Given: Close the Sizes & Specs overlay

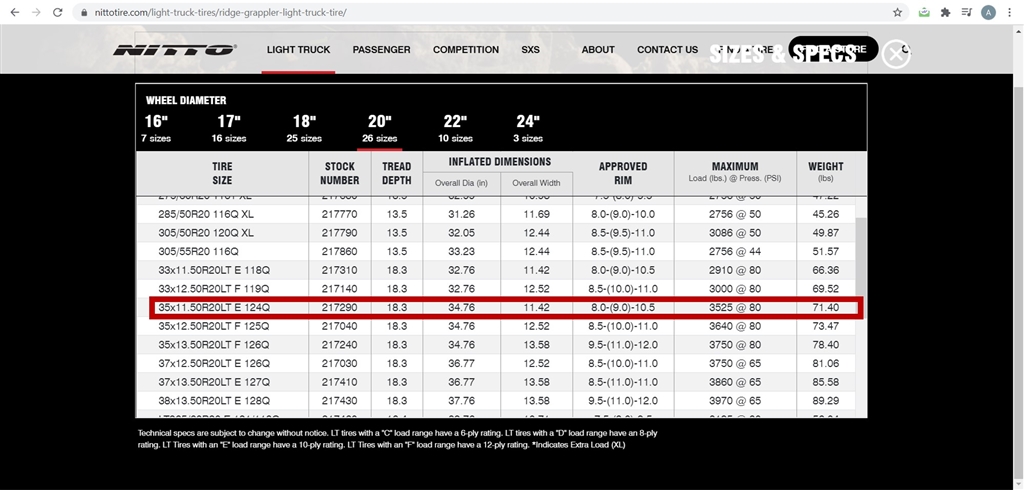Looking at the screenshot, I should tap(895, 55).
